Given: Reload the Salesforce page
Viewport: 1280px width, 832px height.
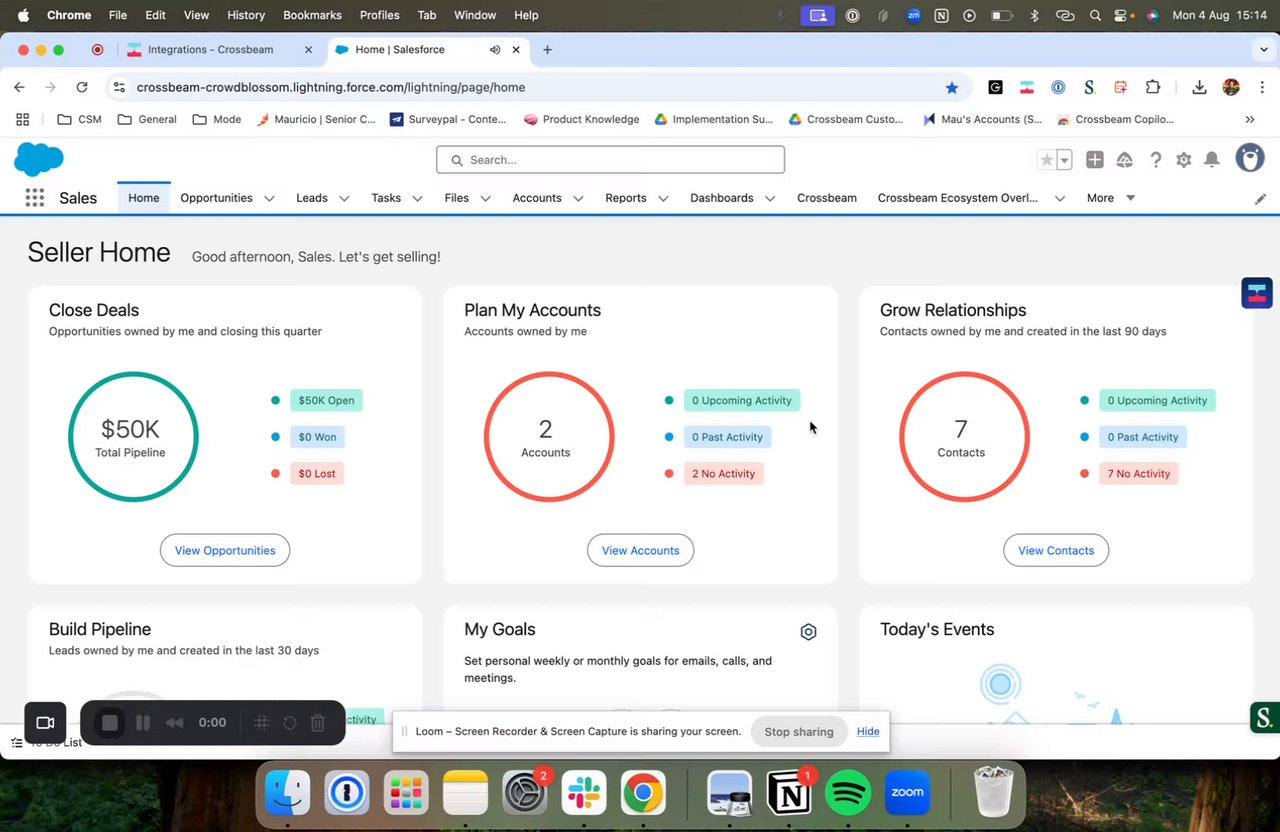Looking at the screenshot, I should point(82,87).
